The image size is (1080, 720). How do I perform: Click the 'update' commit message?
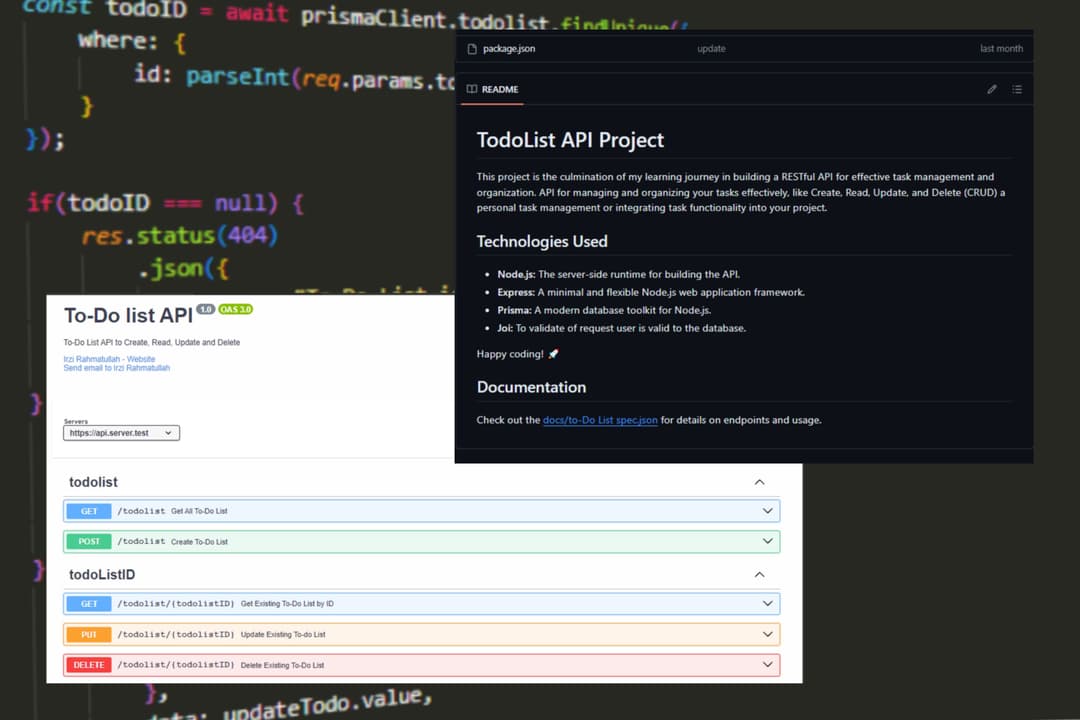click(x=711, y=48)
